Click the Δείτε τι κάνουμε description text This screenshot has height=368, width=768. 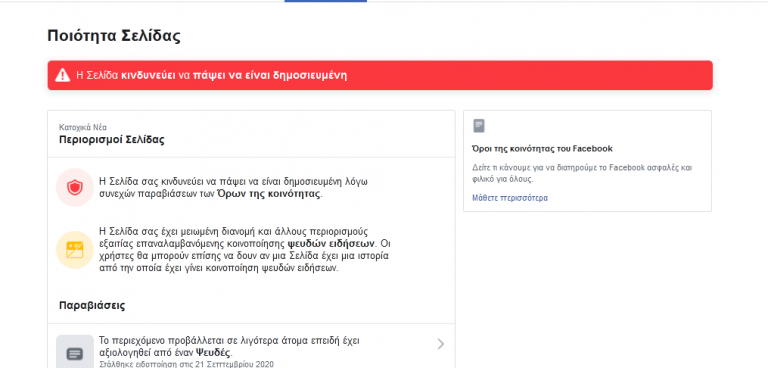[582, 173]
